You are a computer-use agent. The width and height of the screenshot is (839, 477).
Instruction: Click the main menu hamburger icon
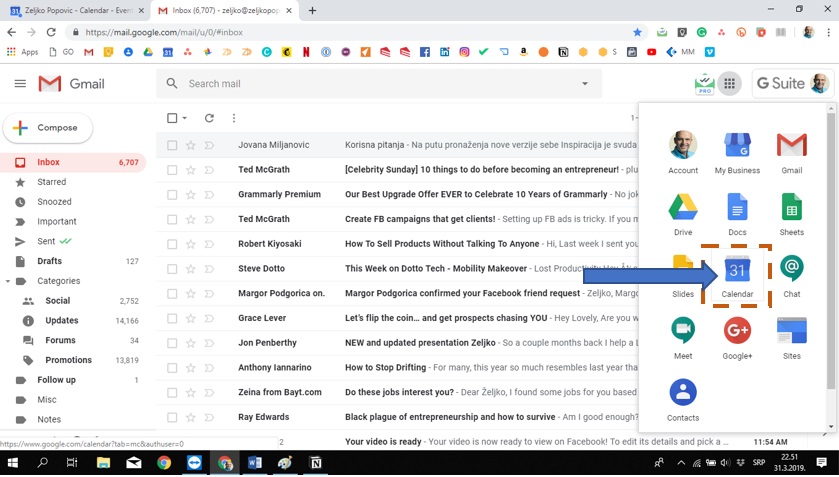tap(20, 84)
